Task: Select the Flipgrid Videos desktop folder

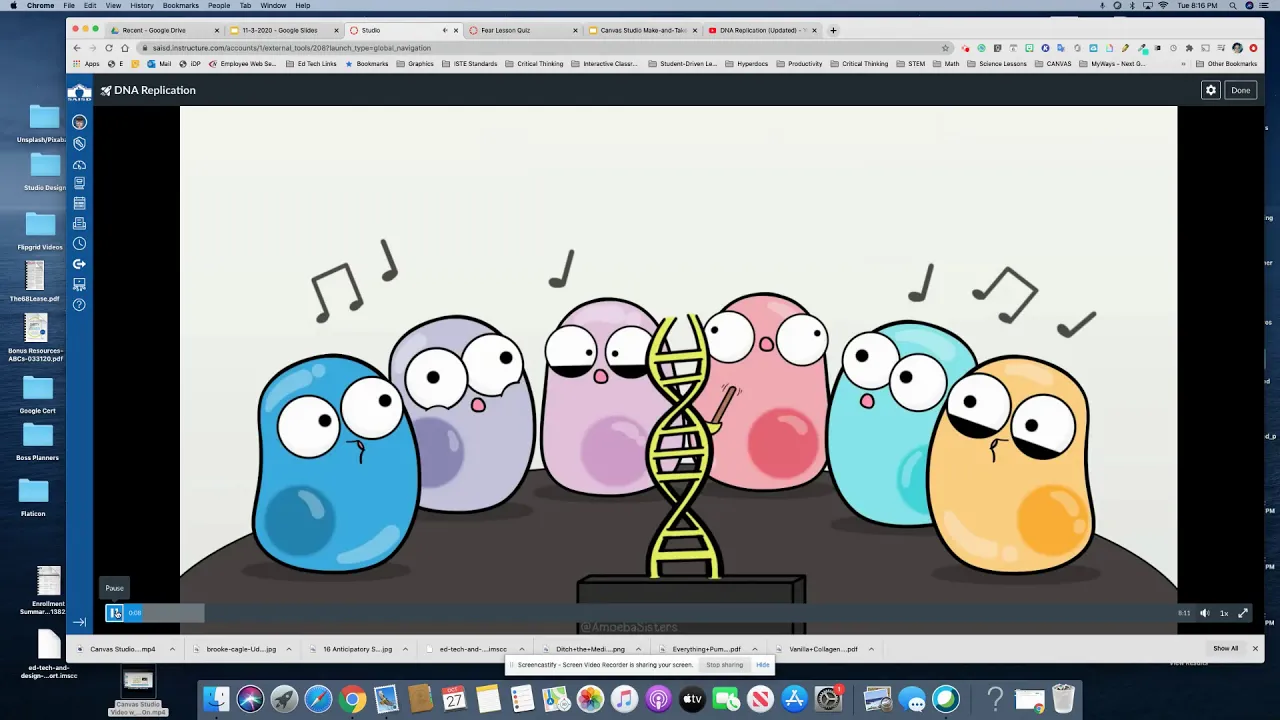Action: 40,231
